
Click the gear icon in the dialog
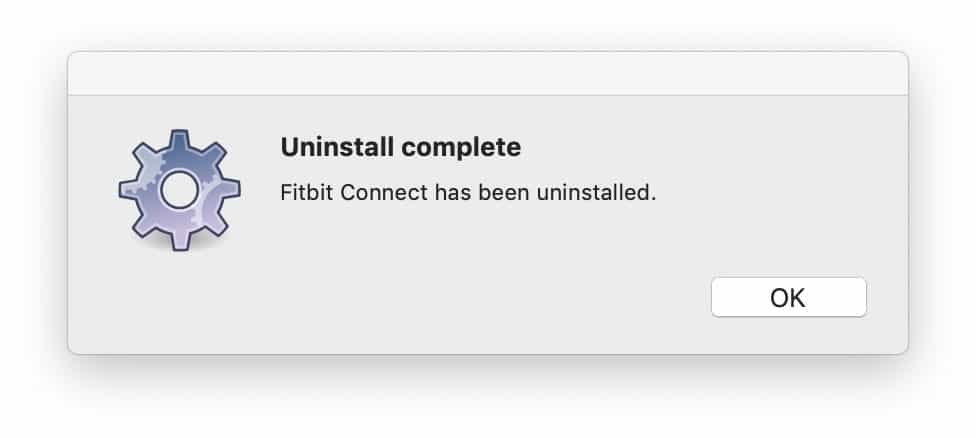180,189
